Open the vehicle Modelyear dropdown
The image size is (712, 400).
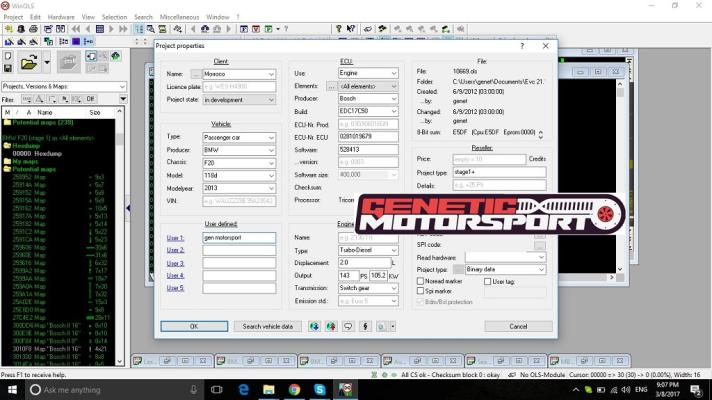pyautogui.click(x=269, y=186)
